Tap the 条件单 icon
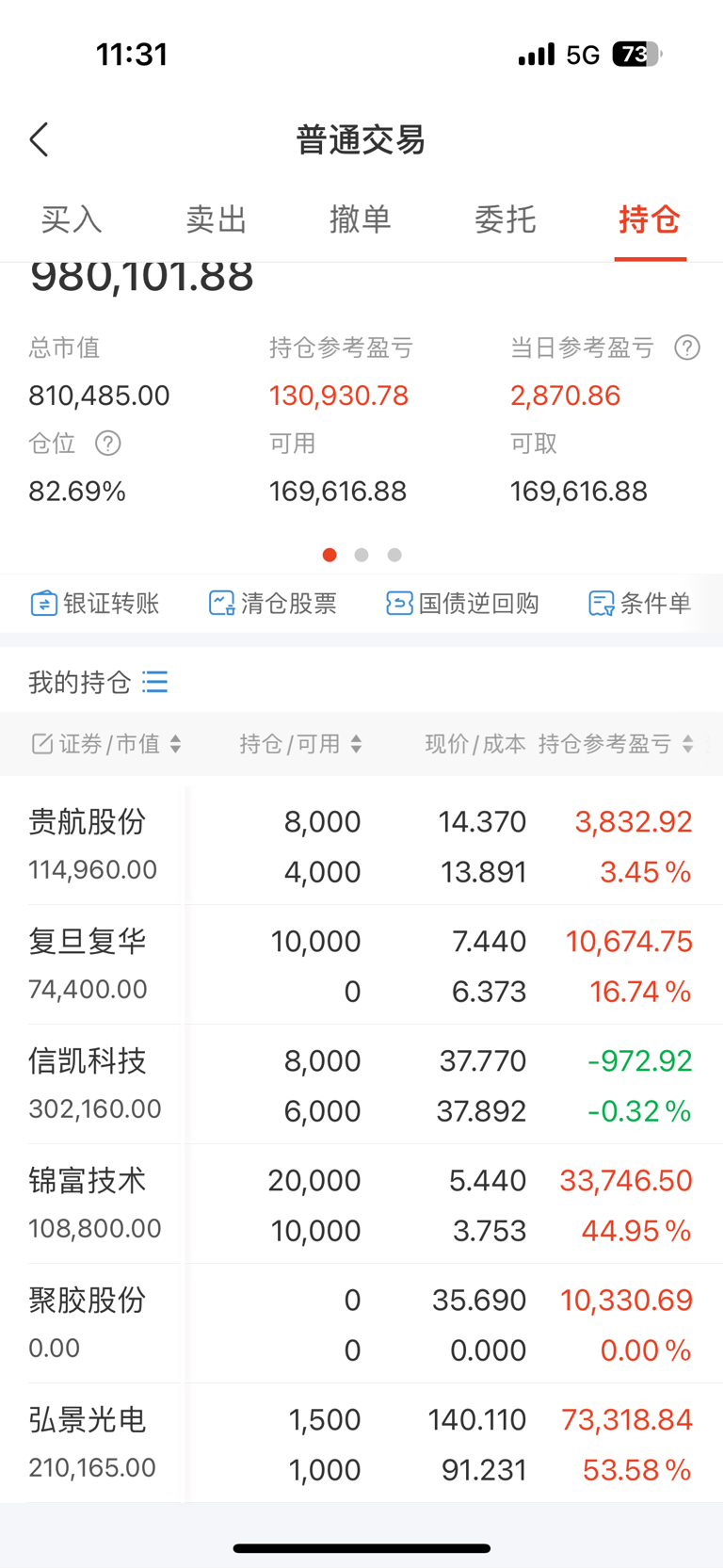Viewport: 724px width, 1568px height. coord(601,604)
